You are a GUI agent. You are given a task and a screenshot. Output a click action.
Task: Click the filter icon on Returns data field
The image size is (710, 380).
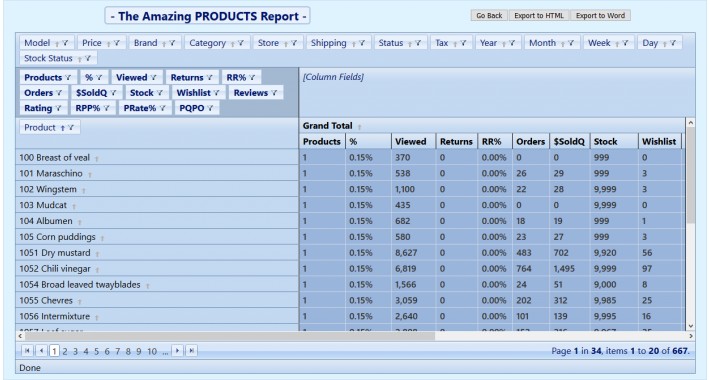click(209, 77)
